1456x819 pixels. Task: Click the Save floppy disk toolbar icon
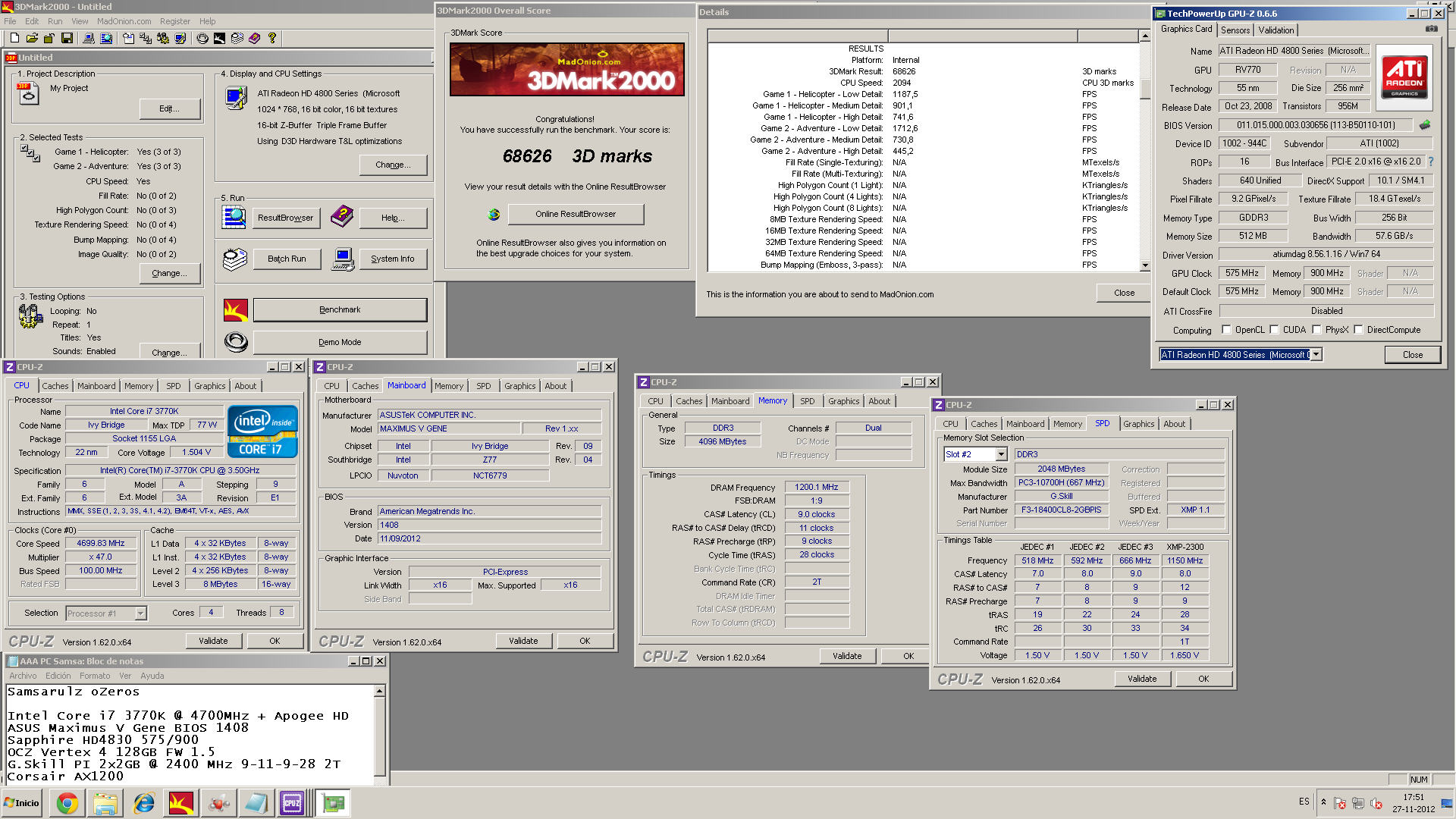click(x=67, y=38)
